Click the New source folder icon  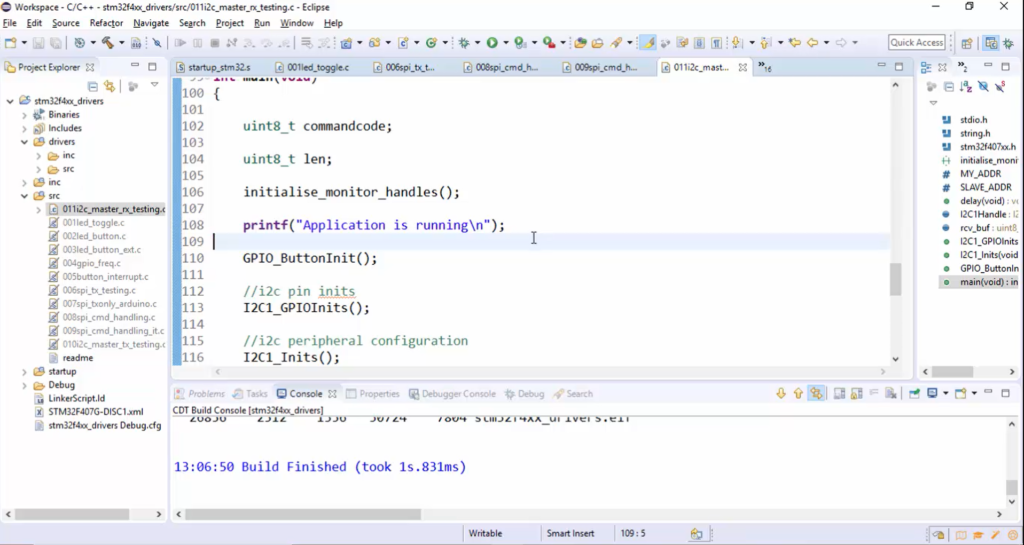[375, 42]
